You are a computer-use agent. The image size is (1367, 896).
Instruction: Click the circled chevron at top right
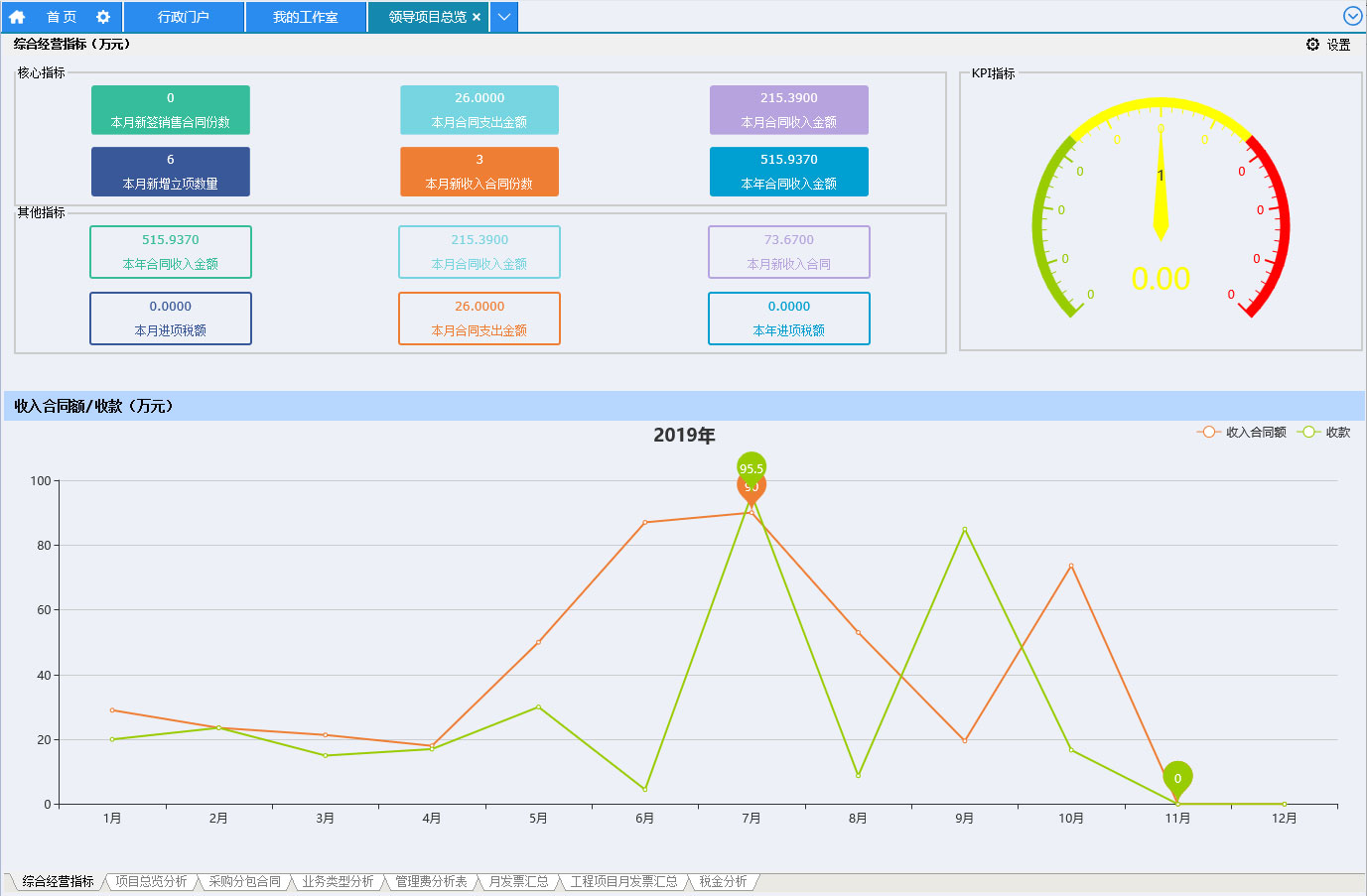click(1352, 16)
